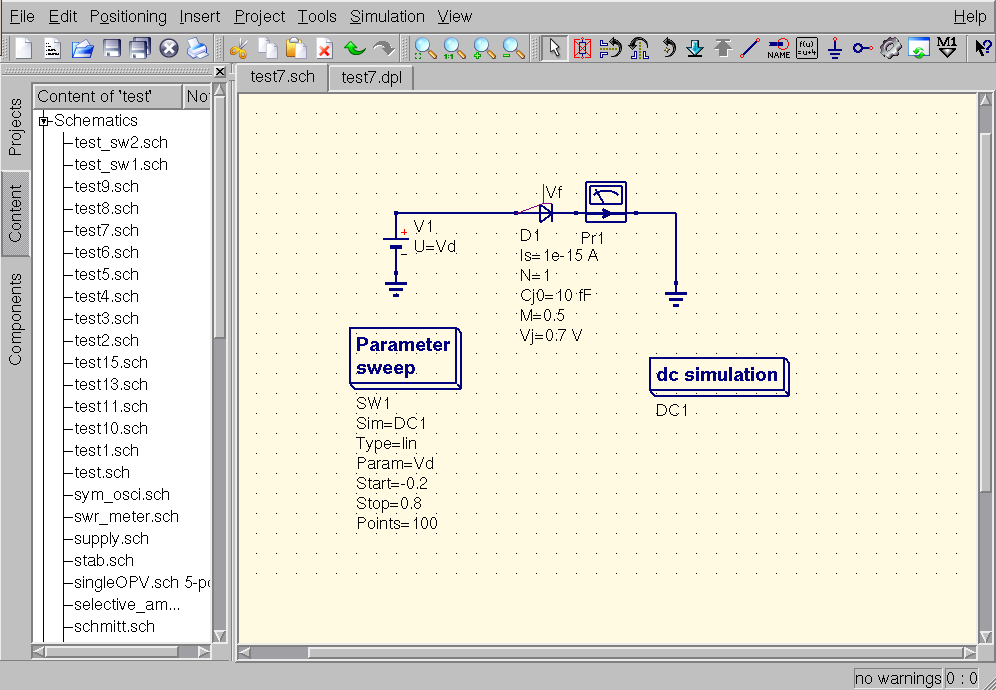Mirror selection about the X axis

tap(610, 48)
